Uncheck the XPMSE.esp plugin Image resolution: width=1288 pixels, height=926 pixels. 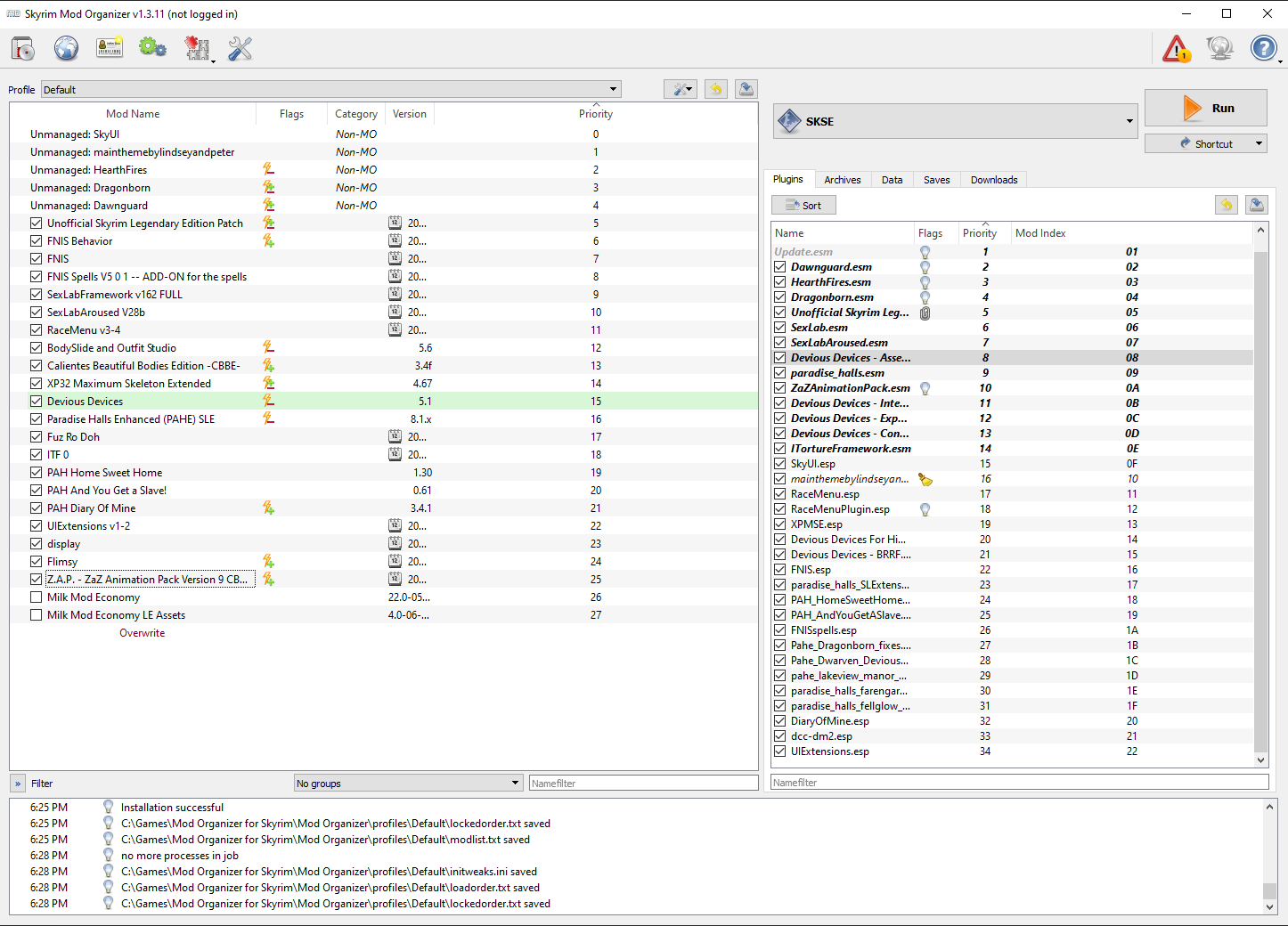click(780, 524)
